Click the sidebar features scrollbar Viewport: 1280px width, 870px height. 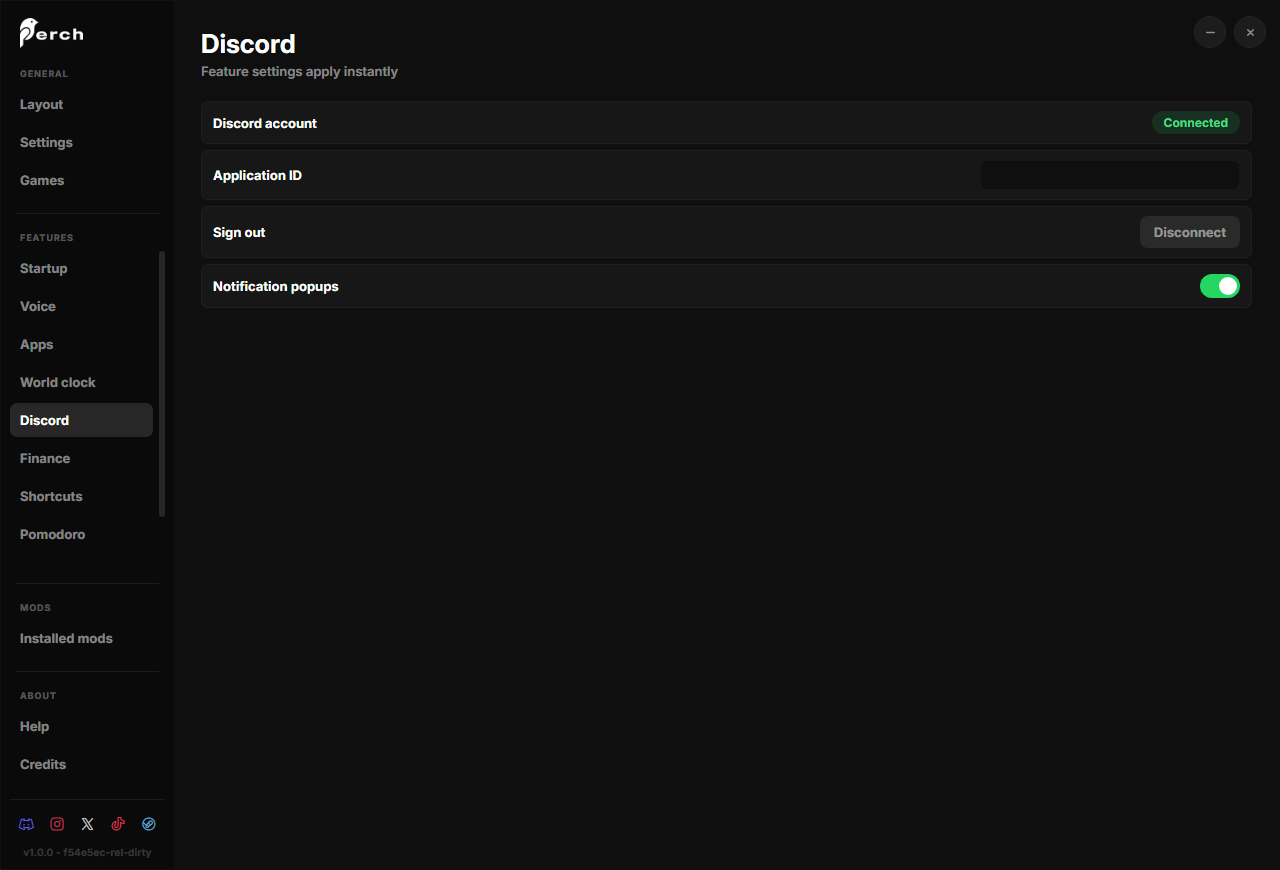[x=162, y=384]
